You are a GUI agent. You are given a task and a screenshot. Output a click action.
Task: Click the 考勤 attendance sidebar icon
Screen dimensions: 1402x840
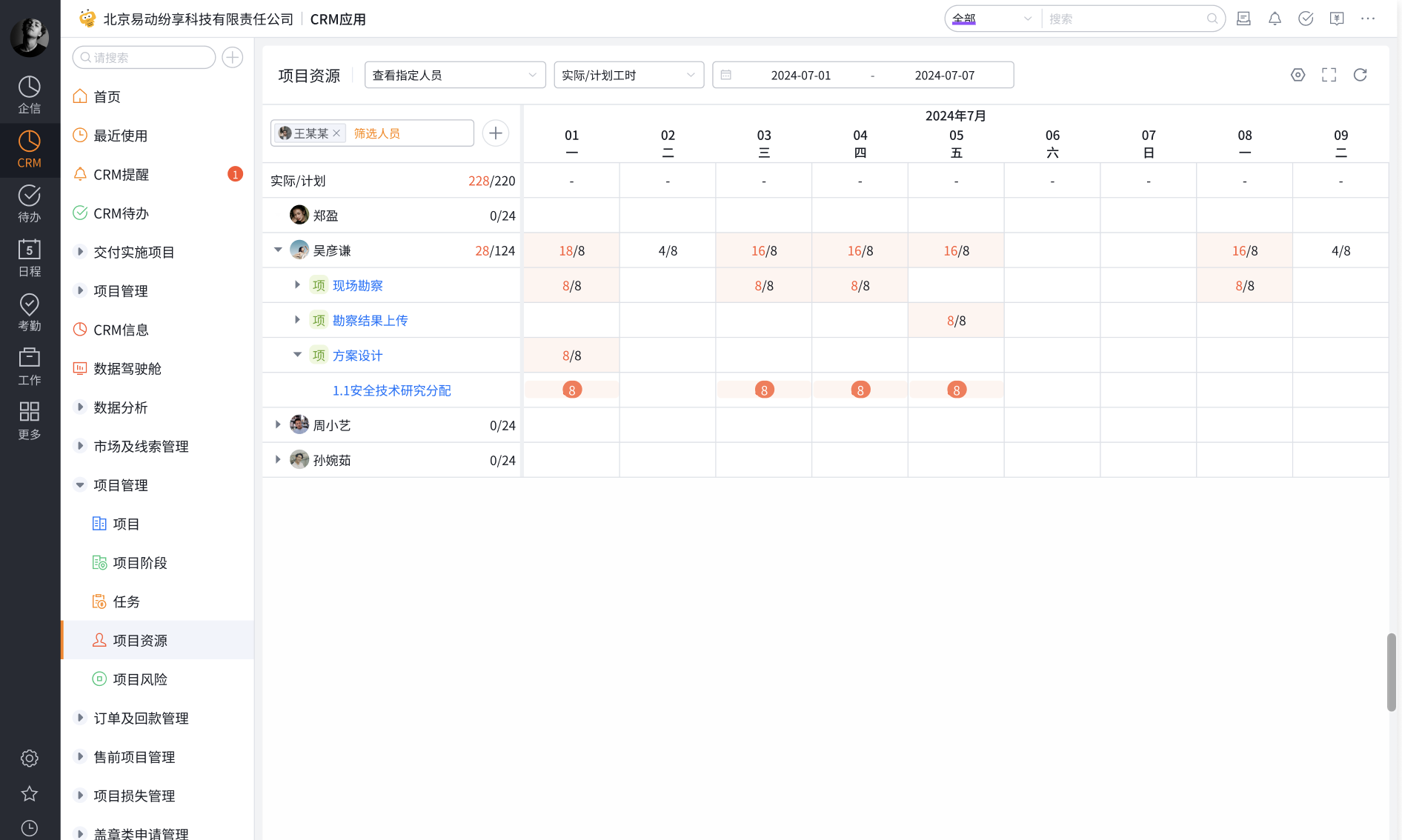[29, 312]
